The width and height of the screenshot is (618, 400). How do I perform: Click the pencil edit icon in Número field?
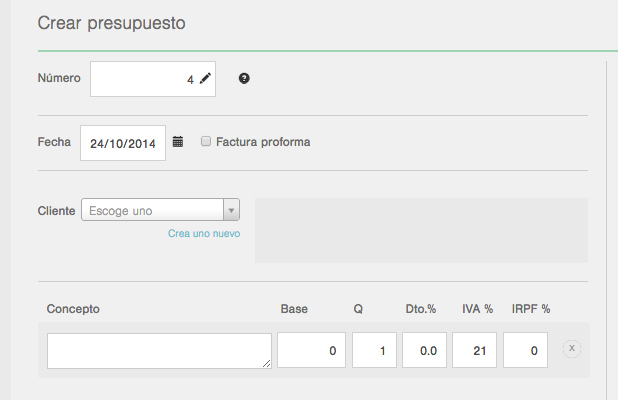tap(205, 78)
